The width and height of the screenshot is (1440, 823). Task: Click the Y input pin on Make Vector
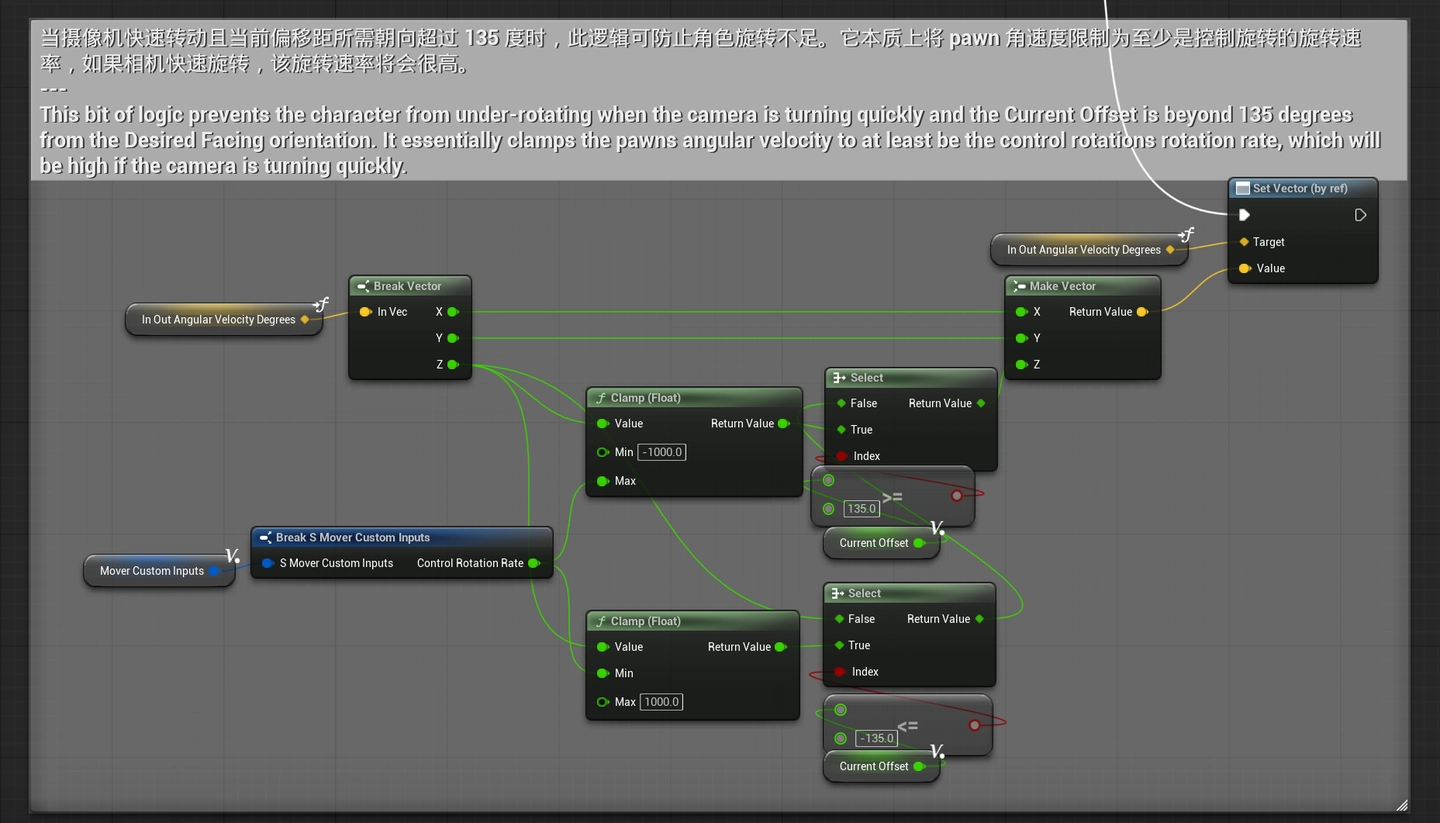pyautogui.click(x=1021, y=338)
